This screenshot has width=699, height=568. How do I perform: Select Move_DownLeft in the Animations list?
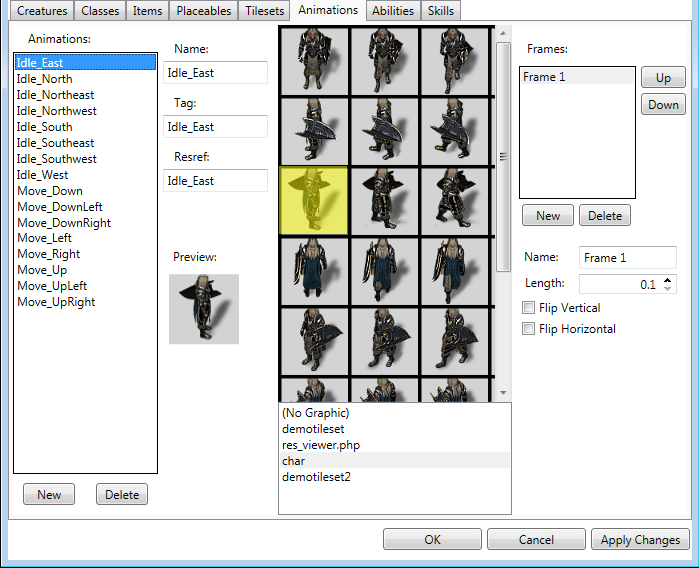tap(59, 207)
